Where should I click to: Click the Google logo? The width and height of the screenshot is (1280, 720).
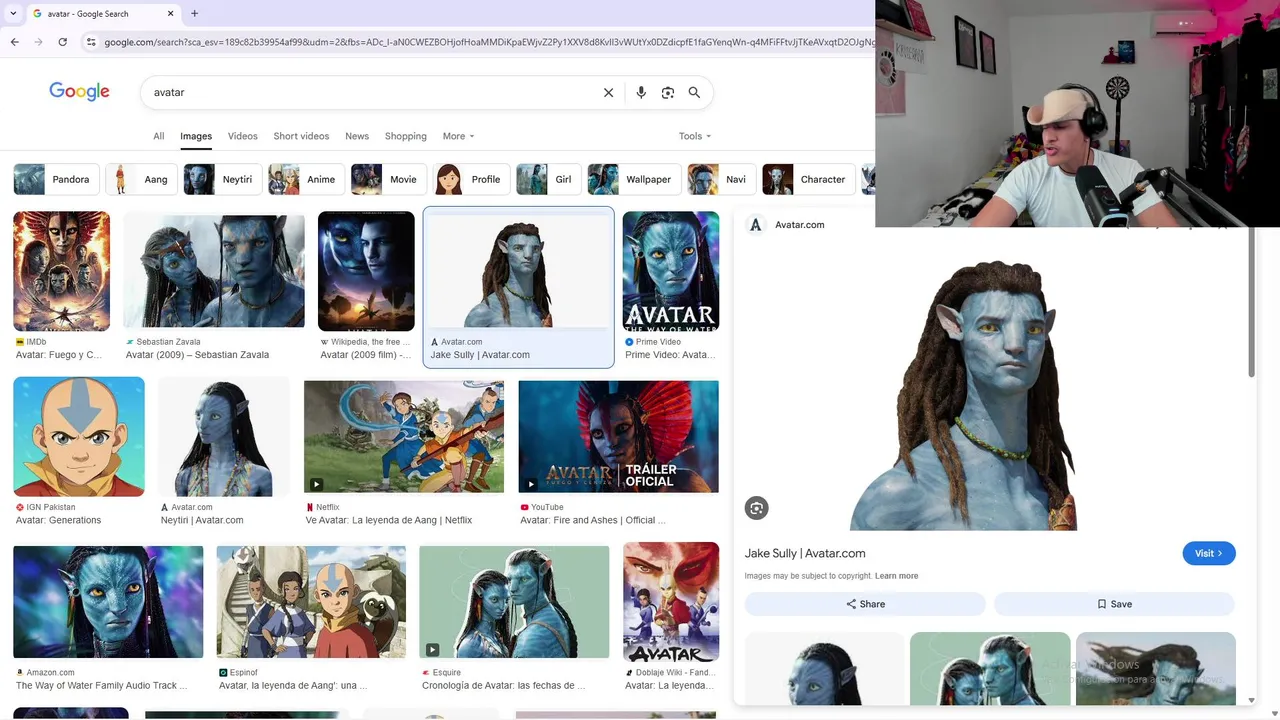(79, 92)
